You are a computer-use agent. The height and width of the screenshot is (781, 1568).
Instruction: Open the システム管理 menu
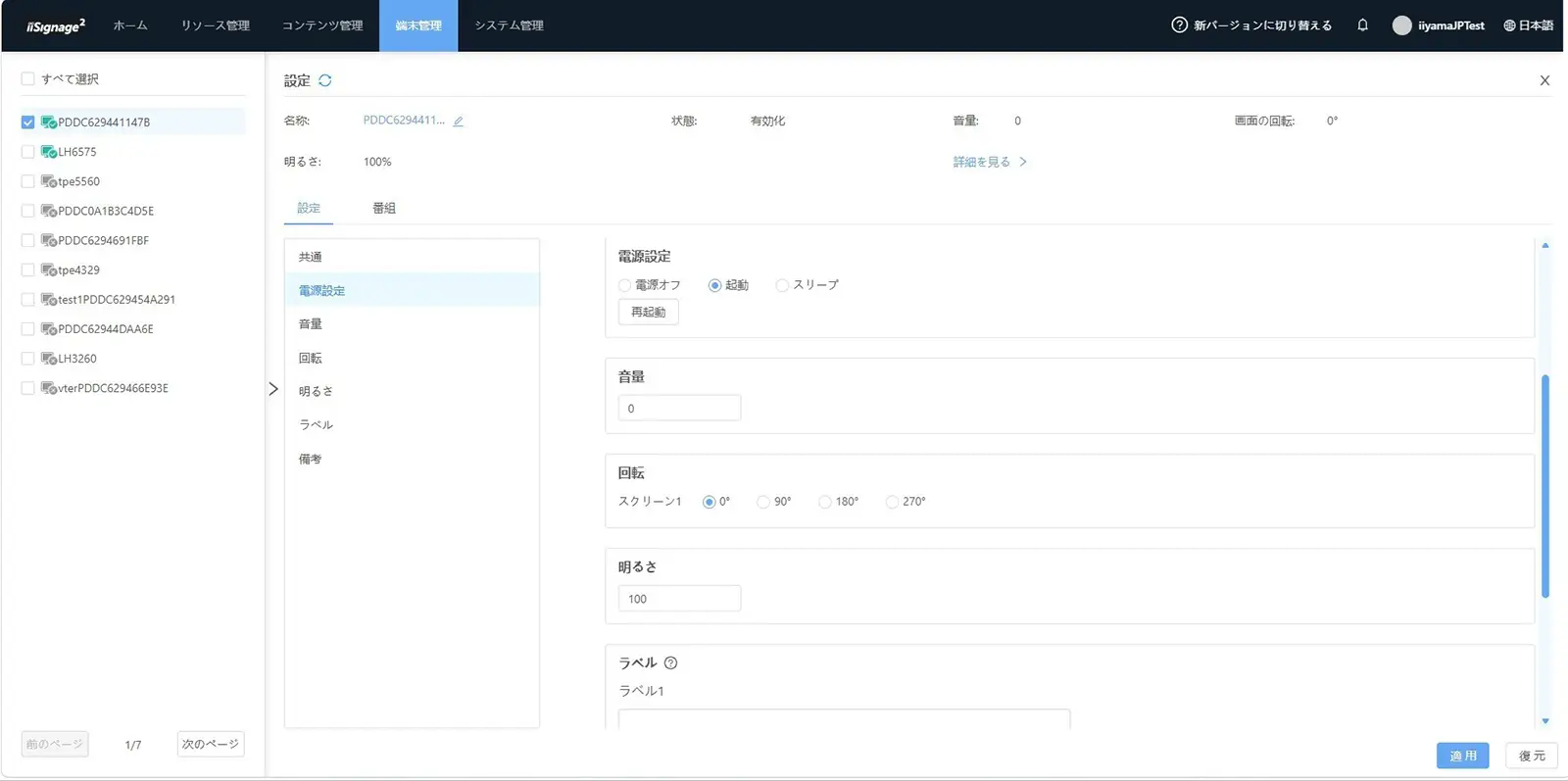click(x=509, y=25)
